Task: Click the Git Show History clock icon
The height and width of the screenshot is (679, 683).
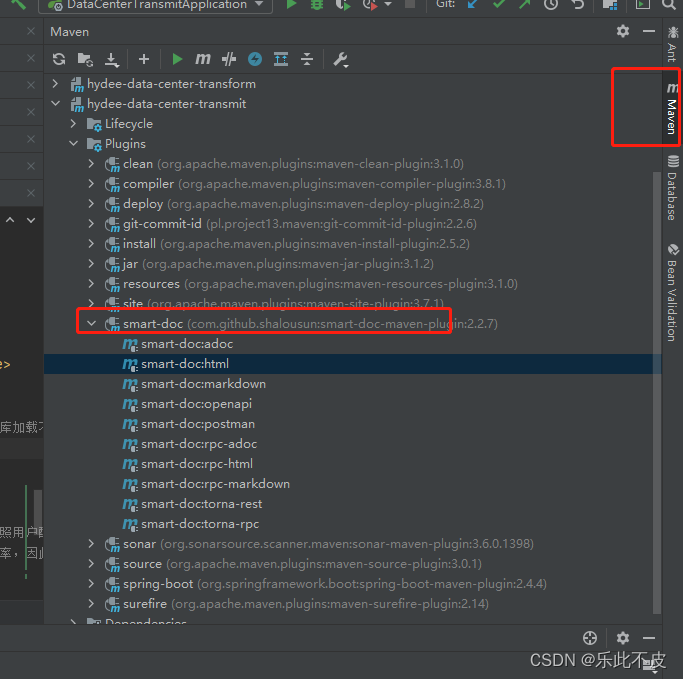Action: [551, 5]
